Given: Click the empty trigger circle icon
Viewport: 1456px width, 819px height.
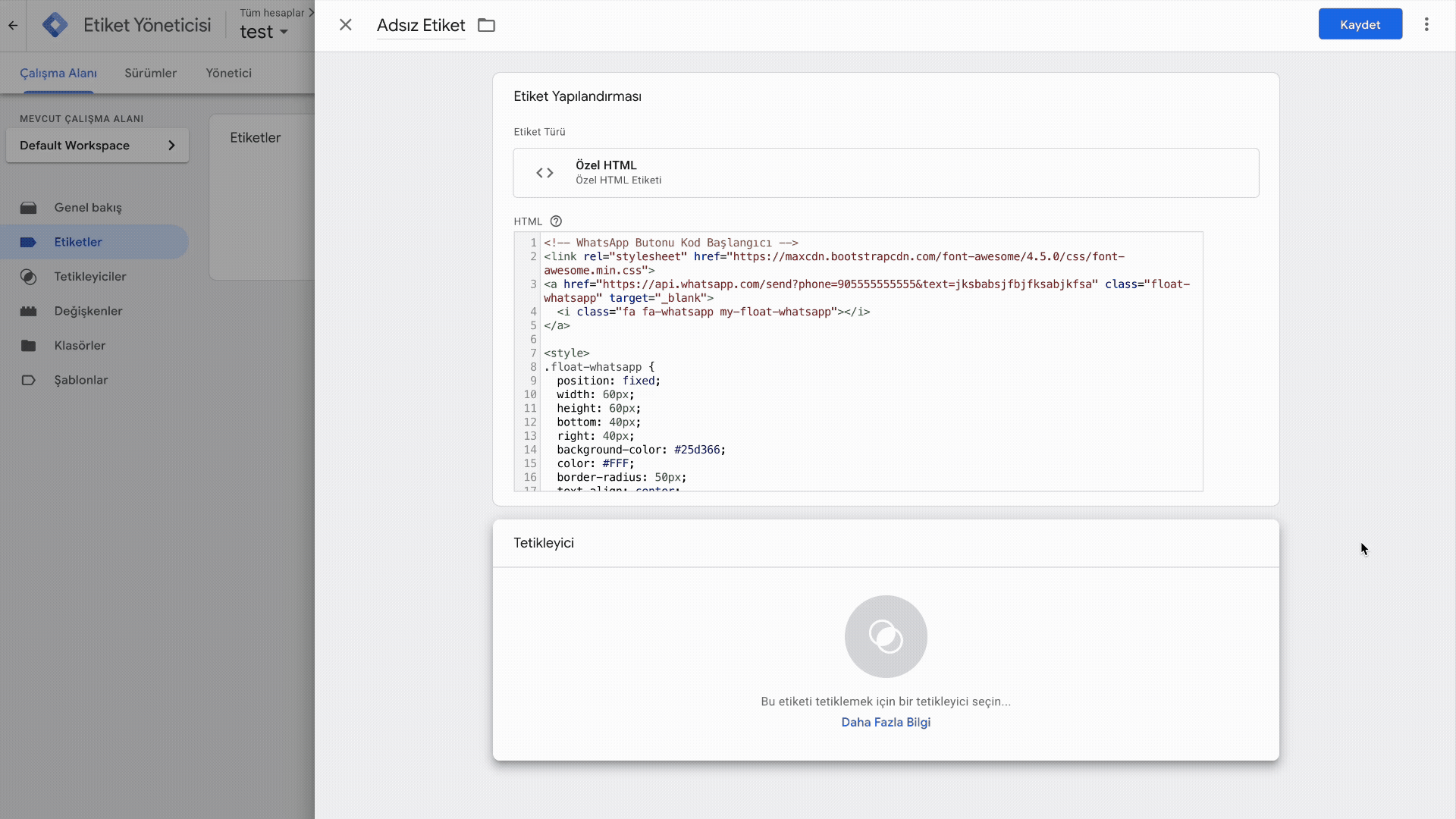Looking at the screenshot, I should tap(886, 636).
